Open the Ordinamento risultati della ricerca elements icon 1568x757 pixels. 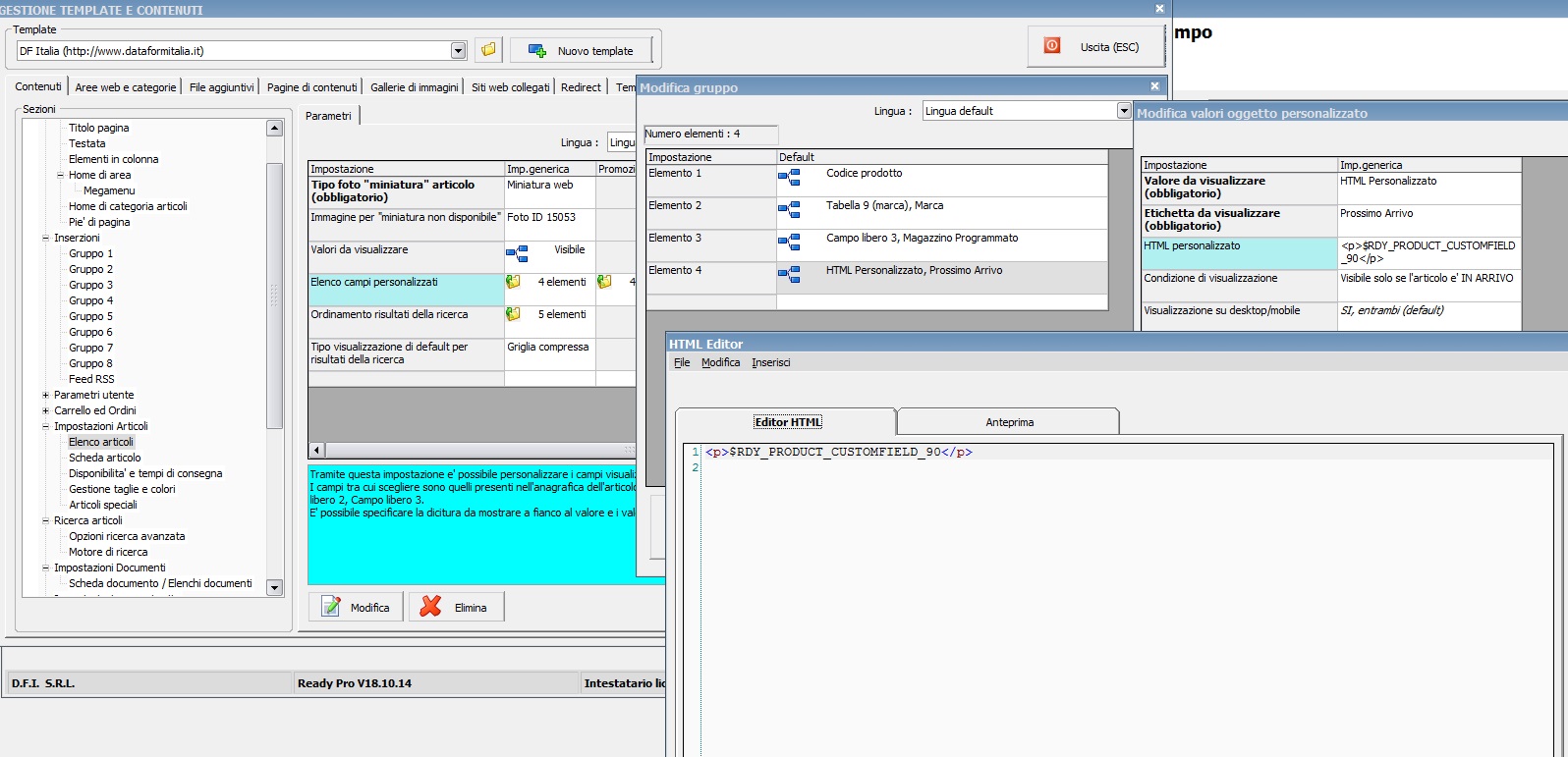pyautogui.click(x=513, y=314)
